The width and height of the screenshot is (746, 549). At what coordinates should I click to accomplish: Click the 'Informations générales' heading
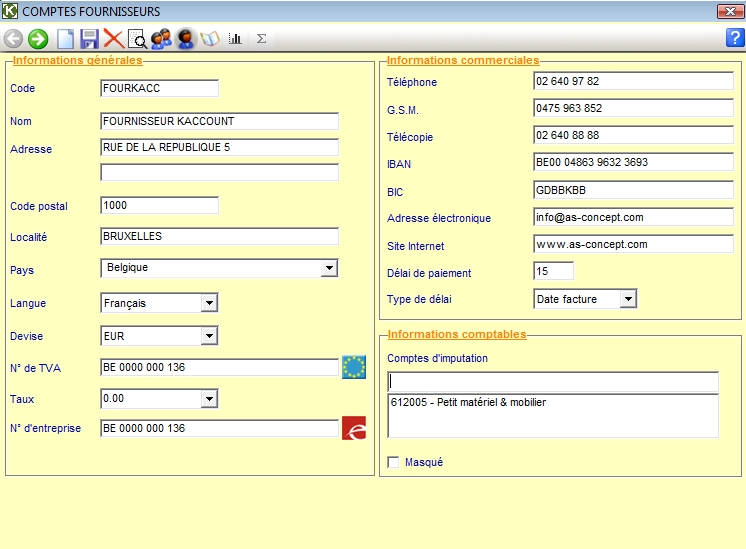point(77,60)
